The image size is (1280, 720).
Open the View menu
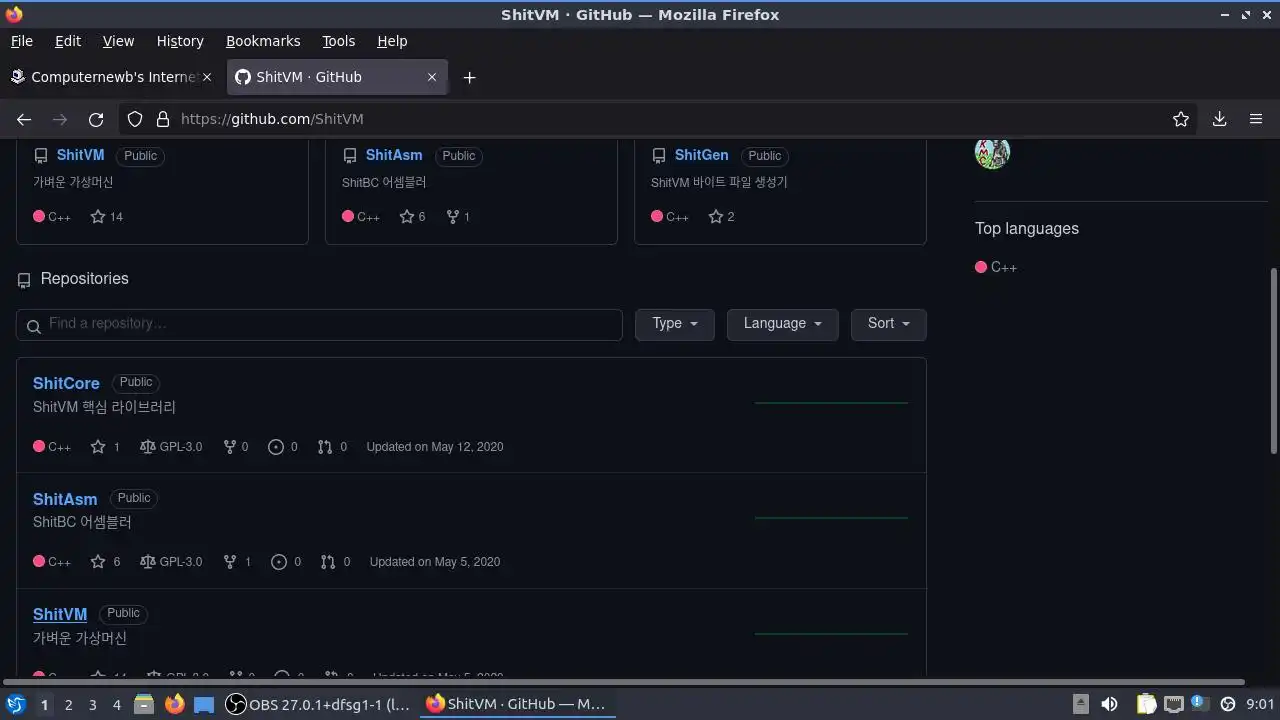click(x=118, y=41)
